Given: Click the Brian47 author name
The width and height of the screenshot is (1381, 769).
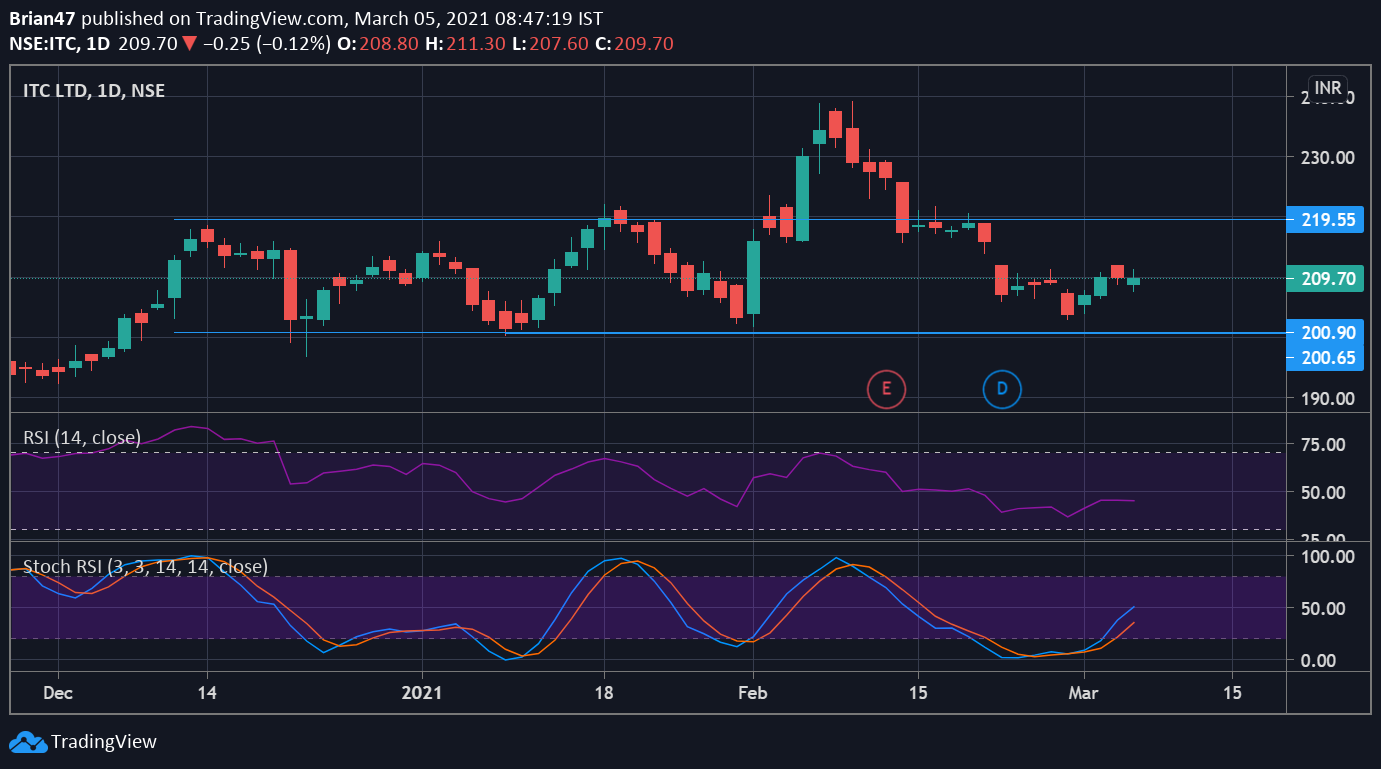Looking at the screenshot, I should [40, 19].
